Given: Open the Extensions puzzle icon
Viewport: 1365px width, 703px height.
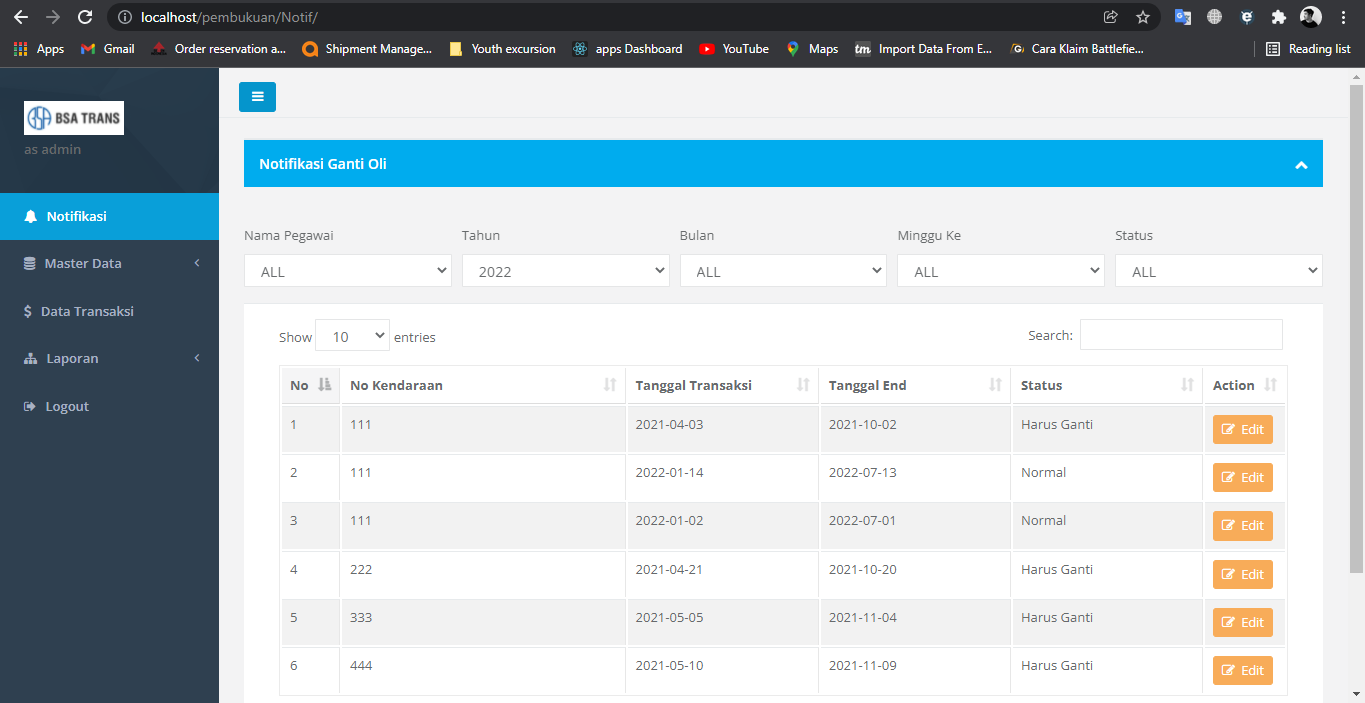Looking at the screenshot, I should click(x=1278, y=17).
